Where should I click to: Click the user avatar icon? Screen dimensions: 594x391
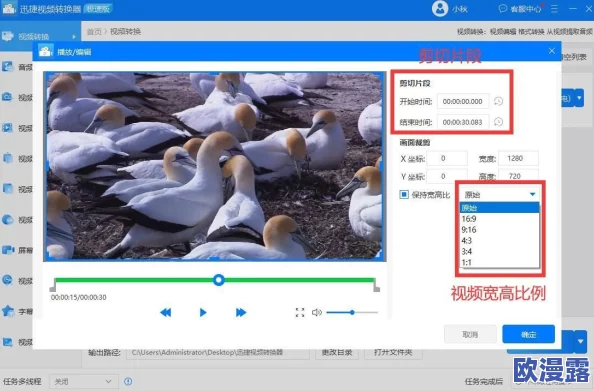coord(440,8)
